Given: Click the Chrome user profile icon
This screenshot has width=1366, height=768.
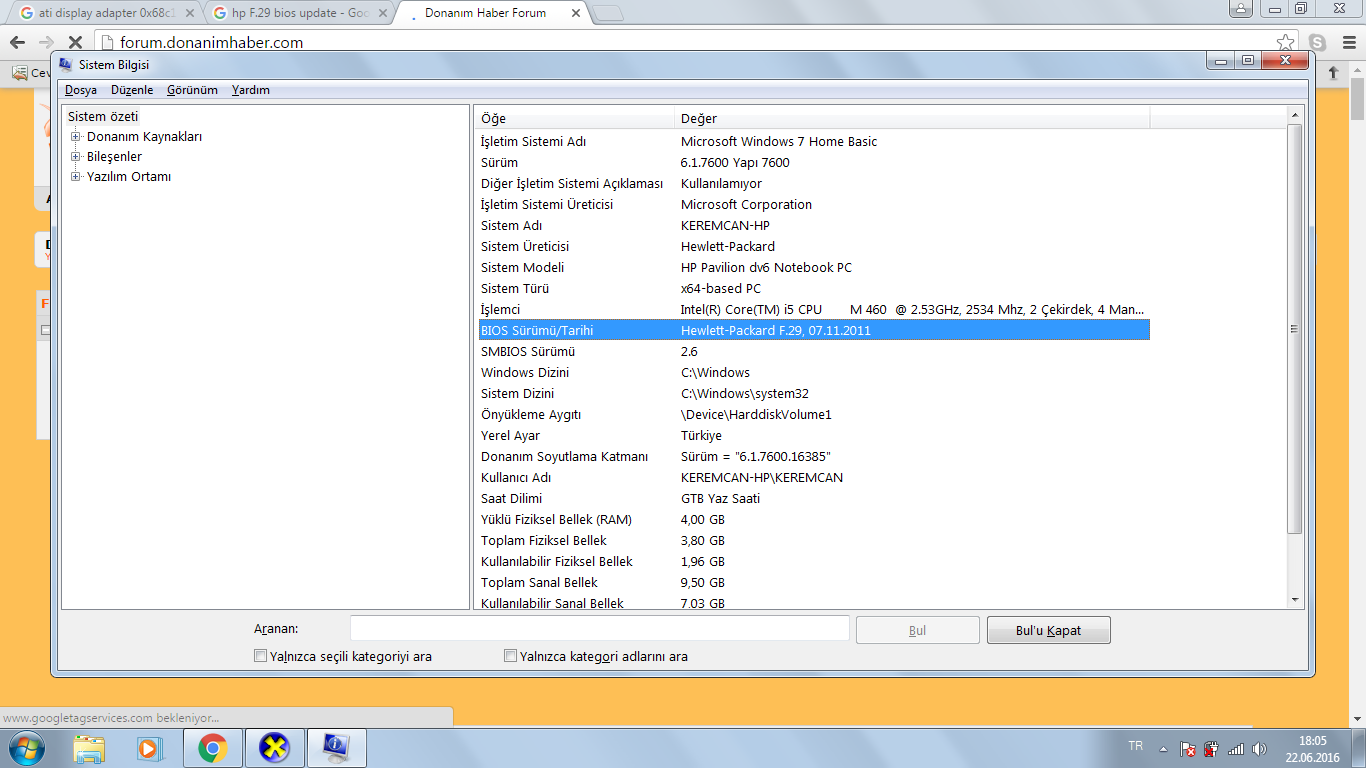Looking at the screenshot, I should pyautogui.click(x=1241, y=8).
